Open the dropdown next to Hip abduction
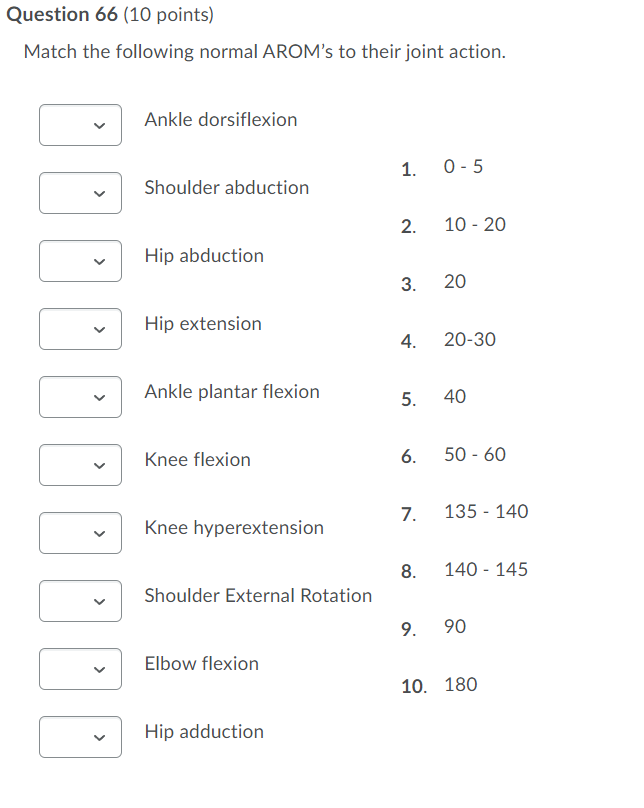The image size is (644, 808). tap(80, 261)
